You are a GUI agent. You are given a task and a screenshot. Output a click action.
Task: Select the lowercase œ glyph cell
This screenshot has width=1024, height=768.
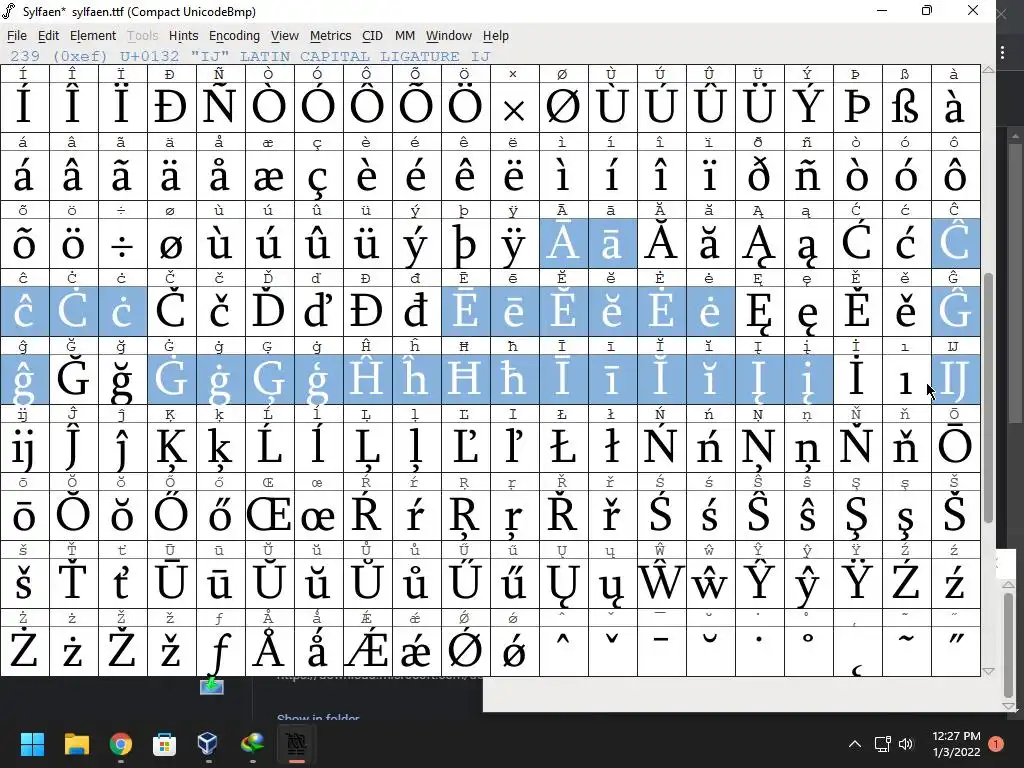click(x=319, y=515)
